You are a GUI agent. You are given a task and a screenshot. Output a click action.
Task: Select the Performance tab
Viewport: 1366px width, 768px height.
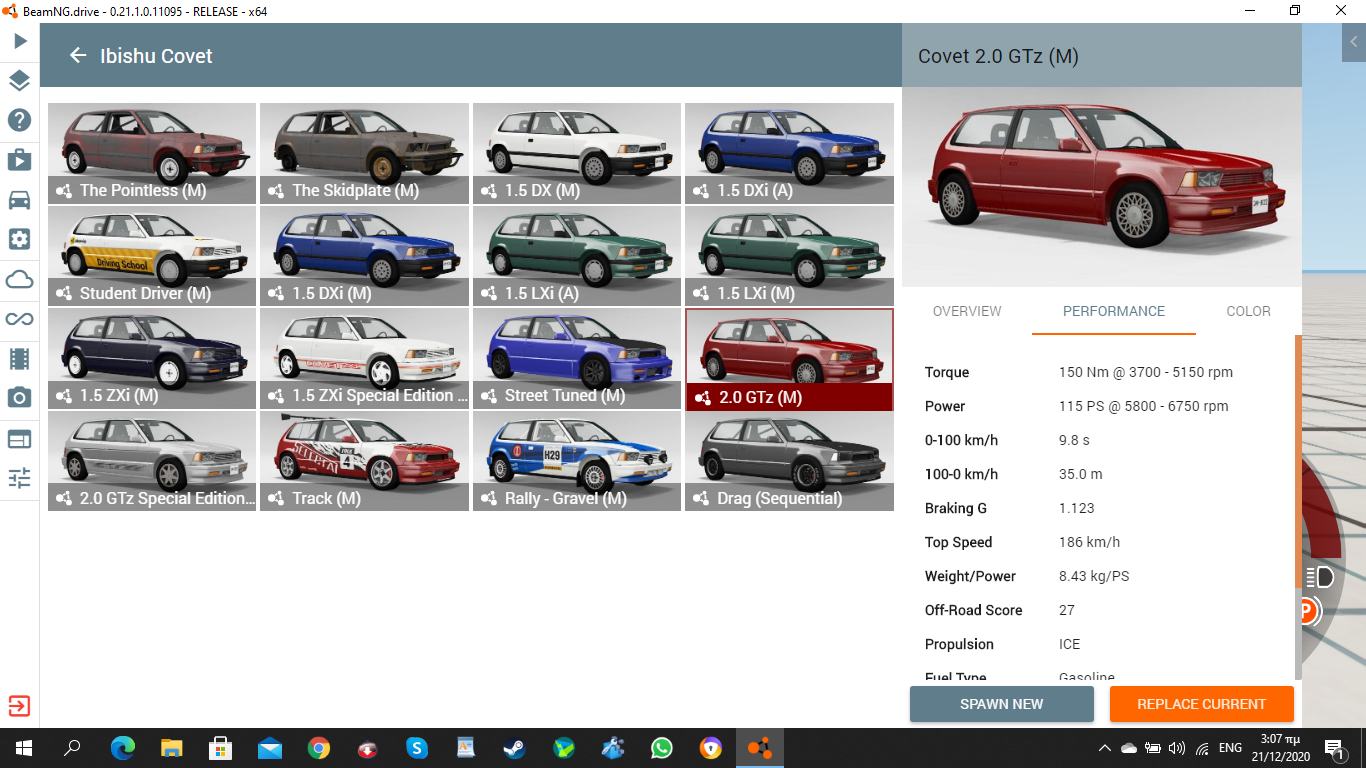[1114, 311]
